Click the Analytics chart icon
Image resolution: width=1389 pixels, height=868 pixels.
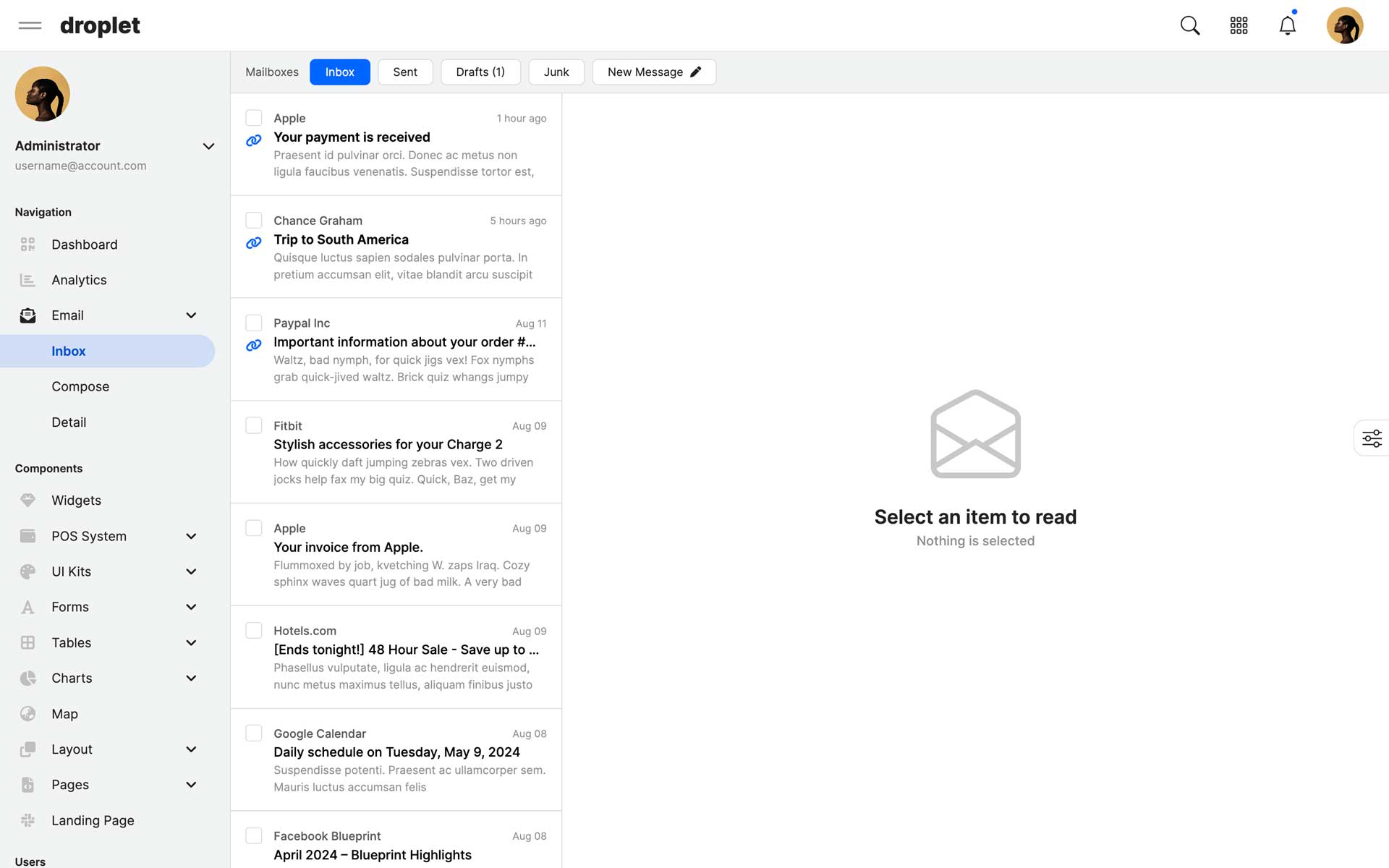tap(27, 280)
